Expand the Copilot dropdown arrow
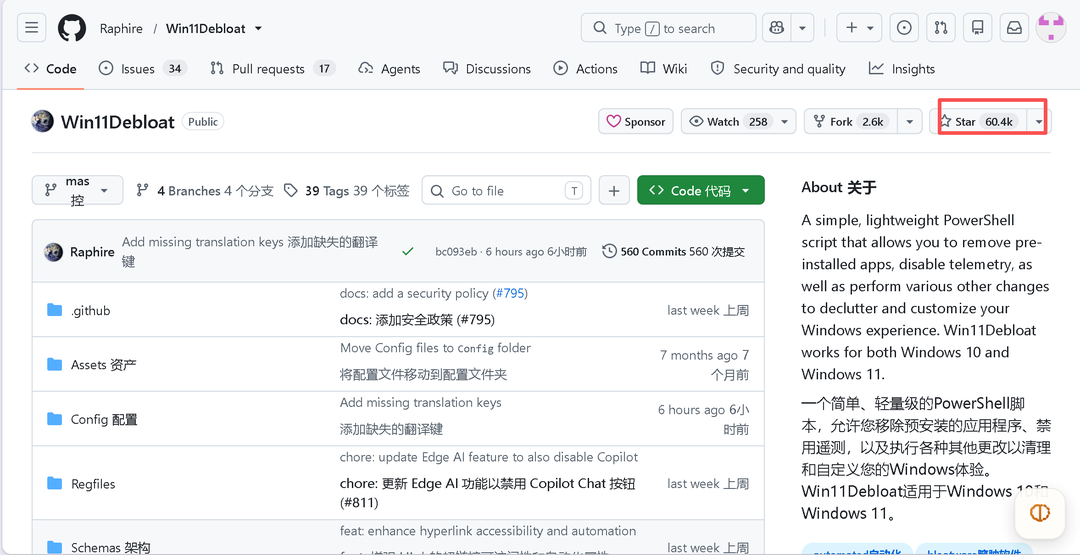 (802, 28)
